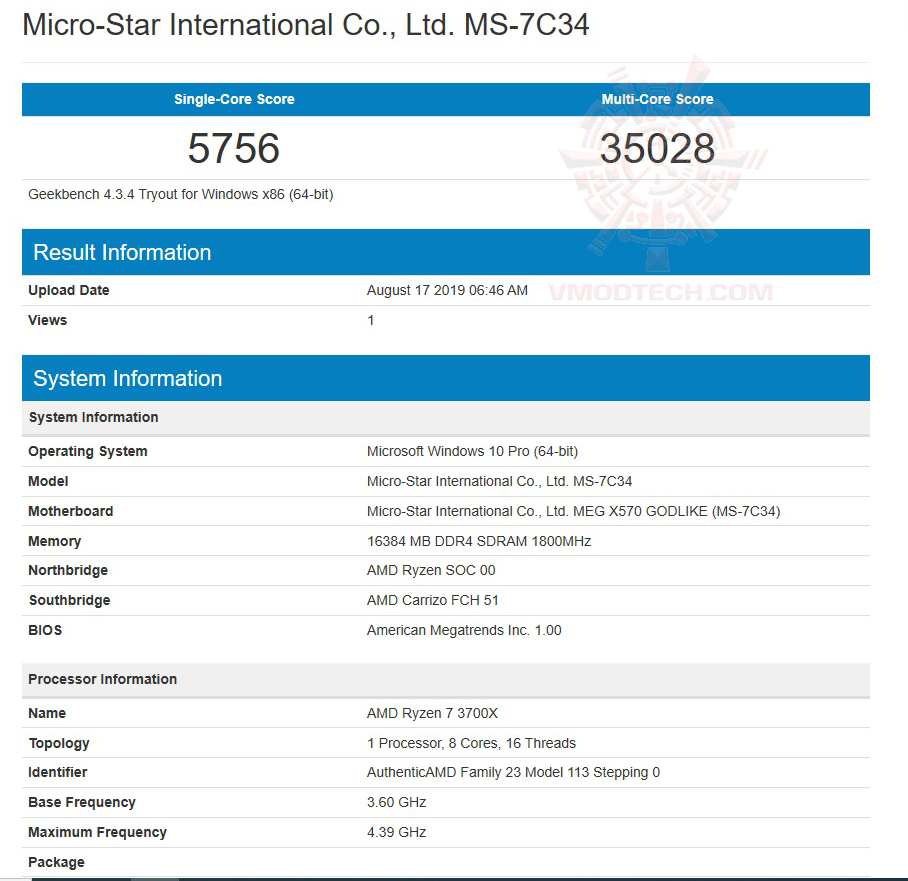This screenshot has height=881, width=908.
Task: Select the Model value ending in MS-7C34
Action: (x=499, y=481)
